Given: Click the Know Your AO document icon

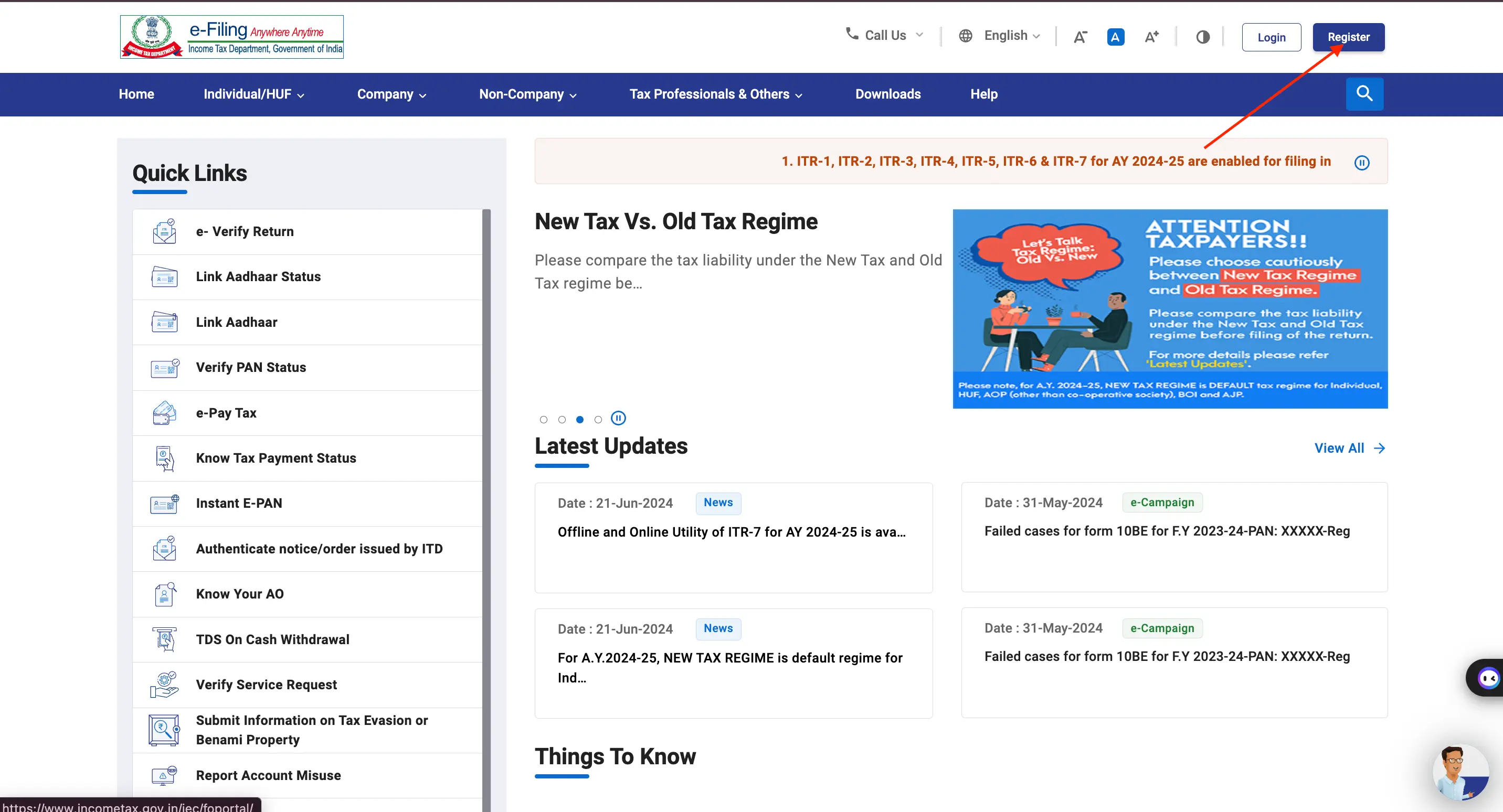Looking at the screenshot, I should [x=165, y=594].
